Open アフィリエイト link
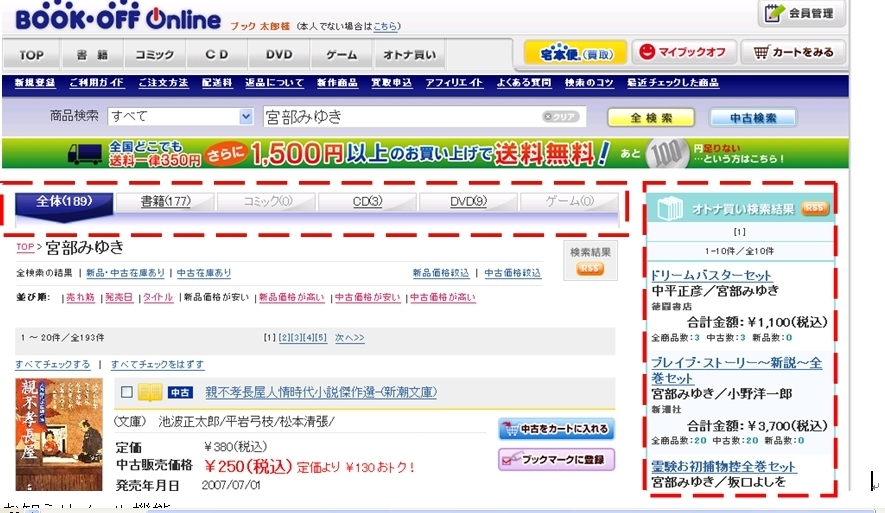This screenshot has width=885, height=513. click(454, 82)
